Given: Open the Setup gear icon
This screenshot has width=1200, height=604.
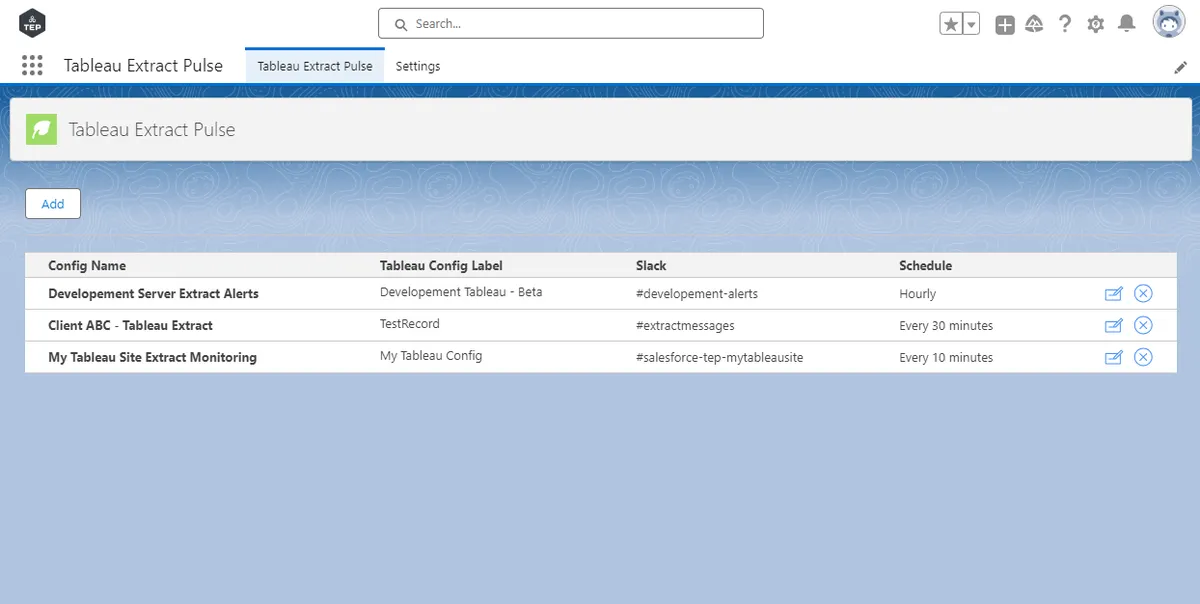Looking at the screenshot, I should click(x=1096, y=24).
